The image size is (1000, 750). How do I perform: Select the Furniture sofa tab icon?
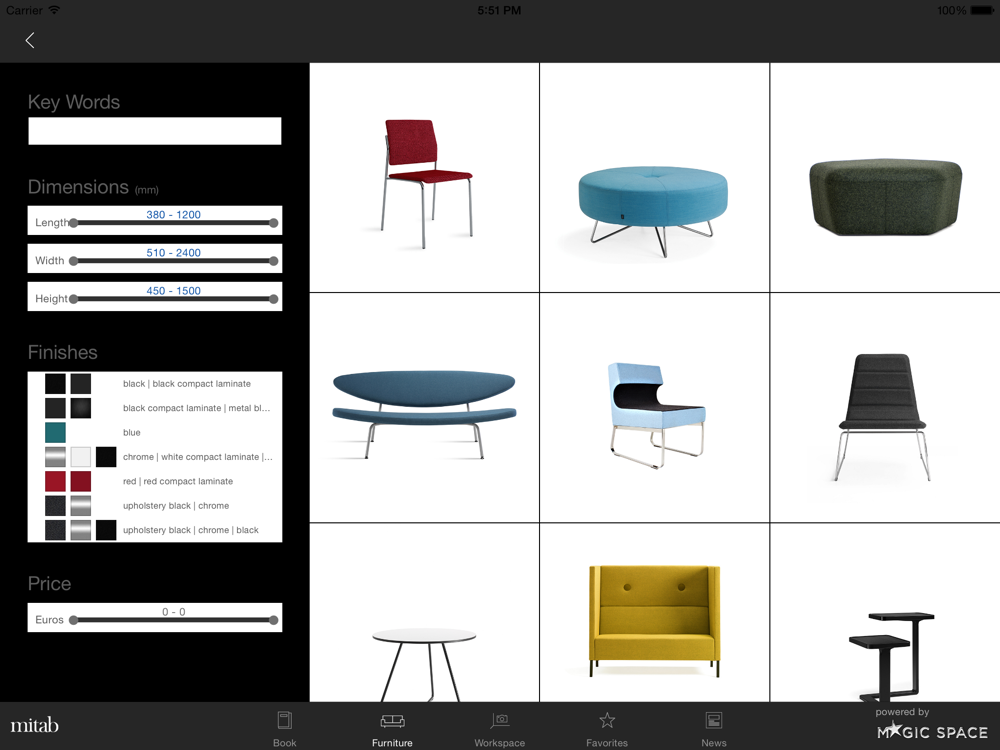[x=392, y=721]
